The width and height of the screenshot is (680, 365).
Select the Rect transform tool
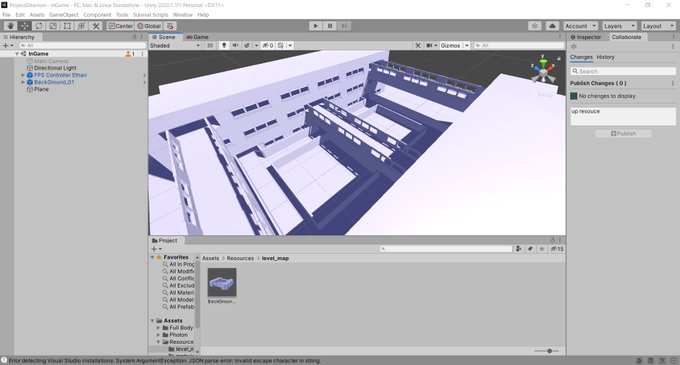(x=67, y=26)
